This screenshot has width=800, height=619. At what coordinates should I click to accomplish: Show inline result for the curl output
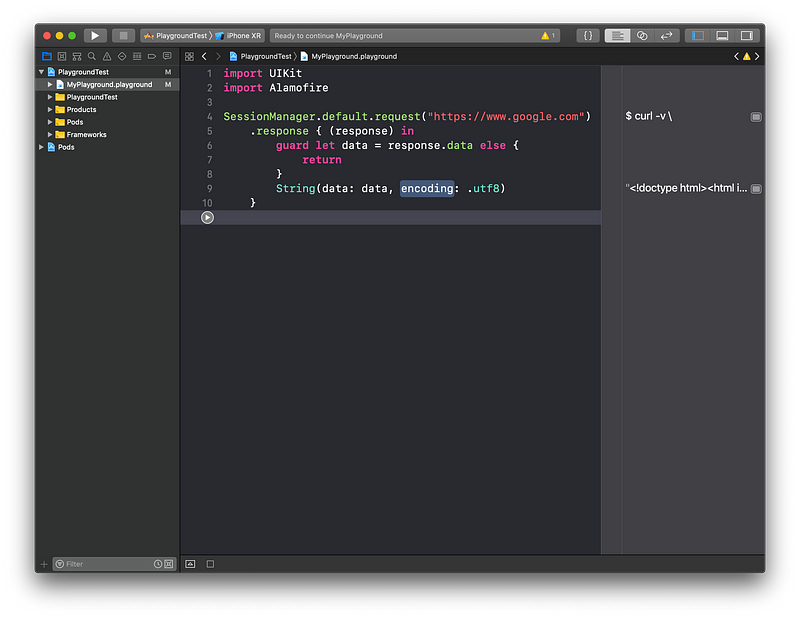tap(756, 117)
